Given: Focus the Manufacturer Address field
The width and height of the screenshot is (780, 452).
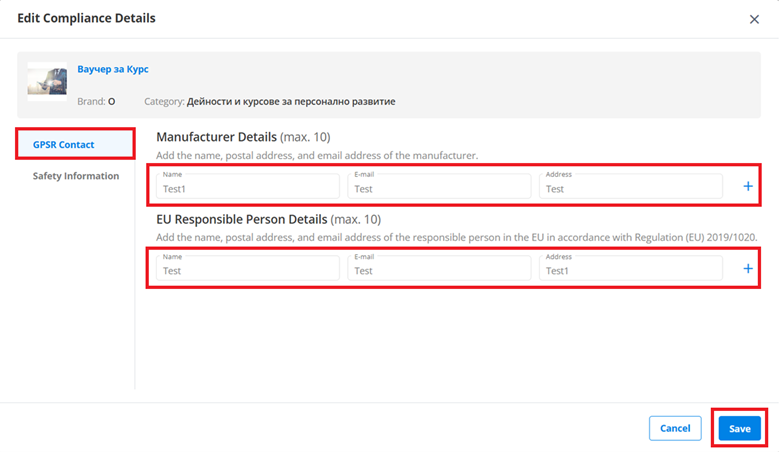Looking at the screenshot, I should point(631,186).
